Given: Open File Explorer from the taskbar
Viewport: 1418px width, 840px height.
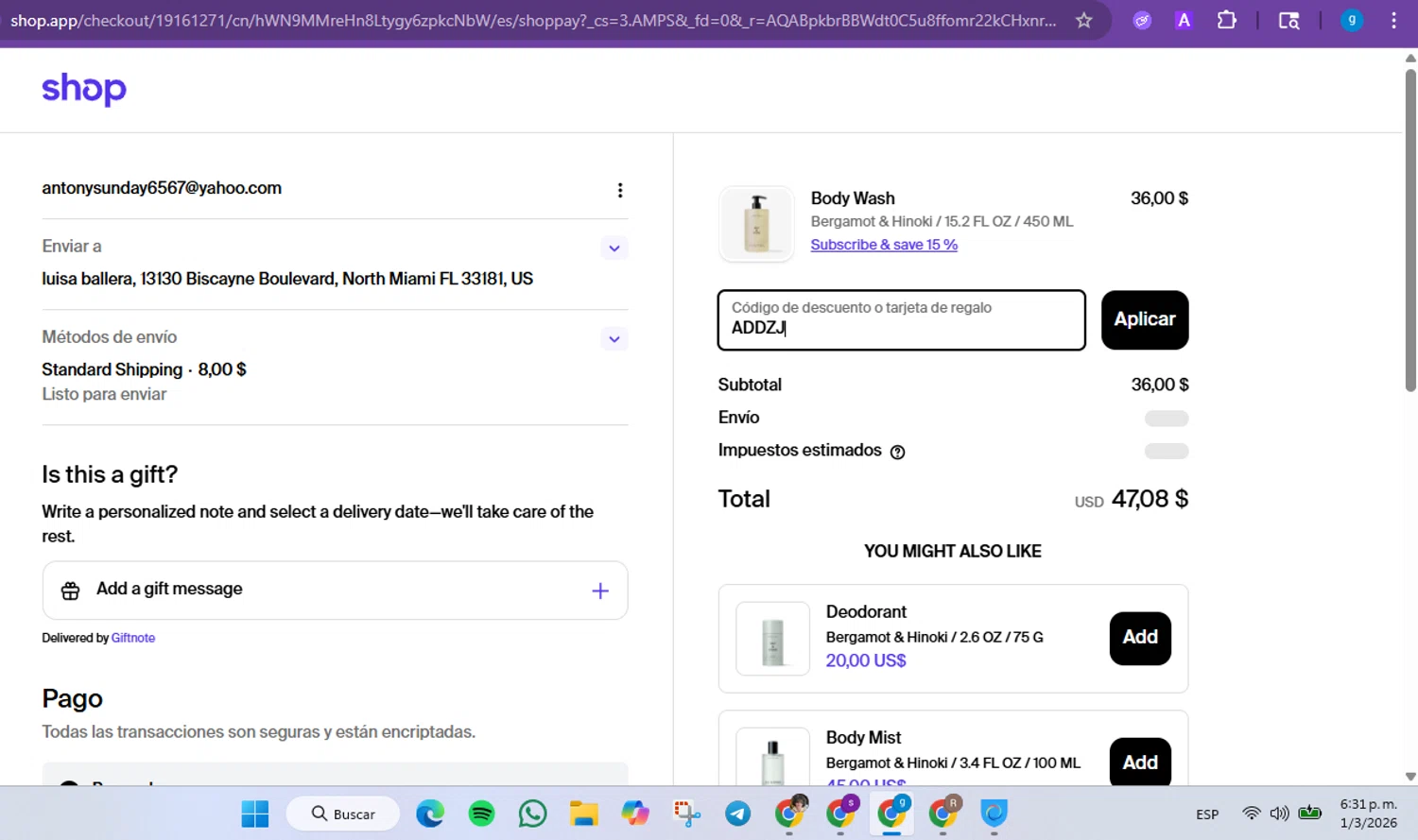Looking at the screenshot, I should [x=583, y=814].
